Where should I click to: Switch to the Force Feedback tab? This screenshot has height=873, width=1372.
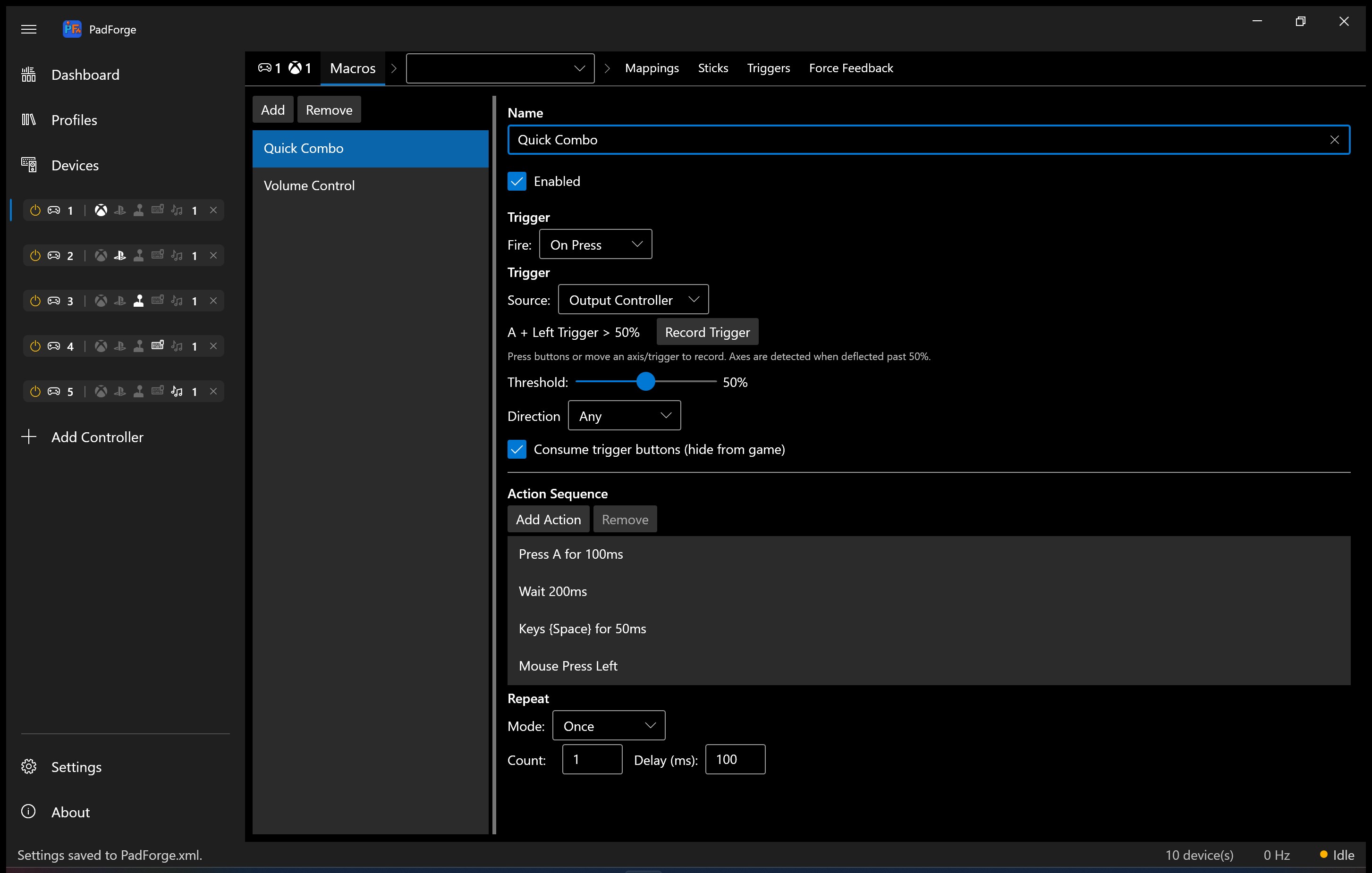(851, 68)
